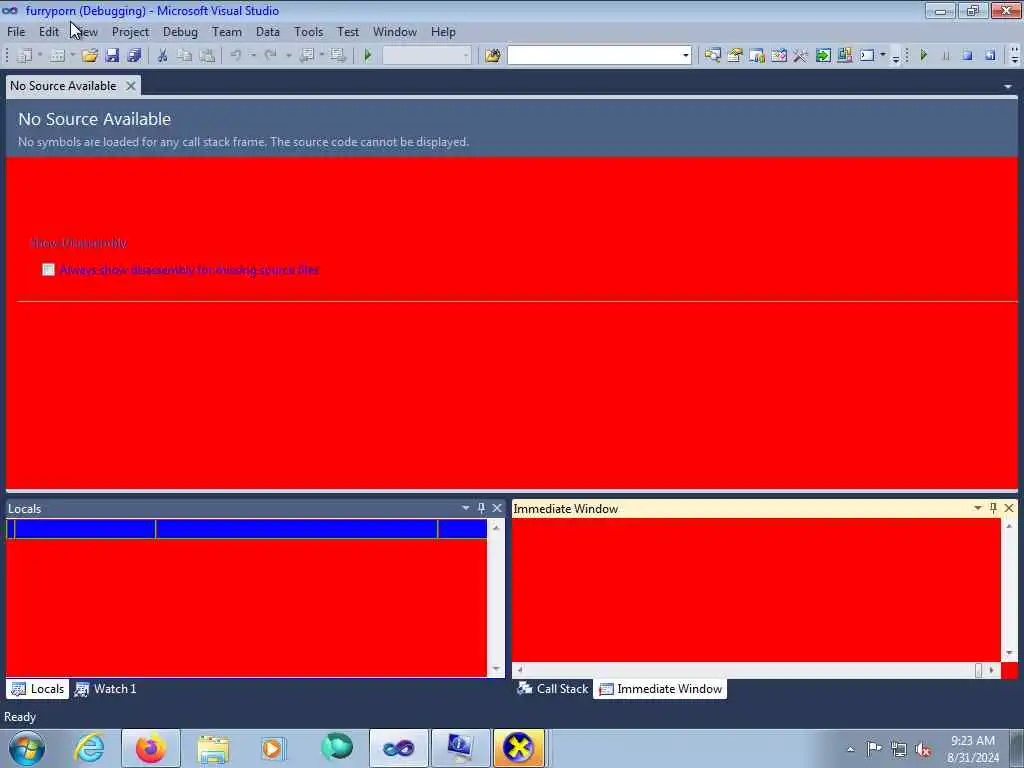Image resolution: width=1024 pixels, height=768 pixels.
Task: Click the green Start Debugging arrow in the standard toolbar
Action: [368, 56]
